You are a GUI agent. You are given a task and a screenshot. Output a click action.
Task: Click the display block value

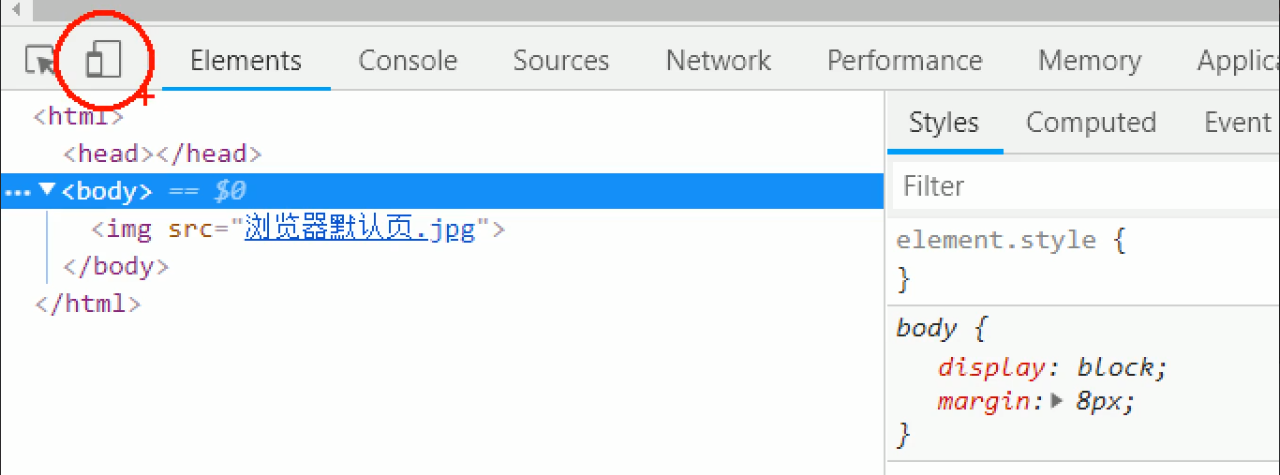pyautogui.click(x=1117, y=367)
